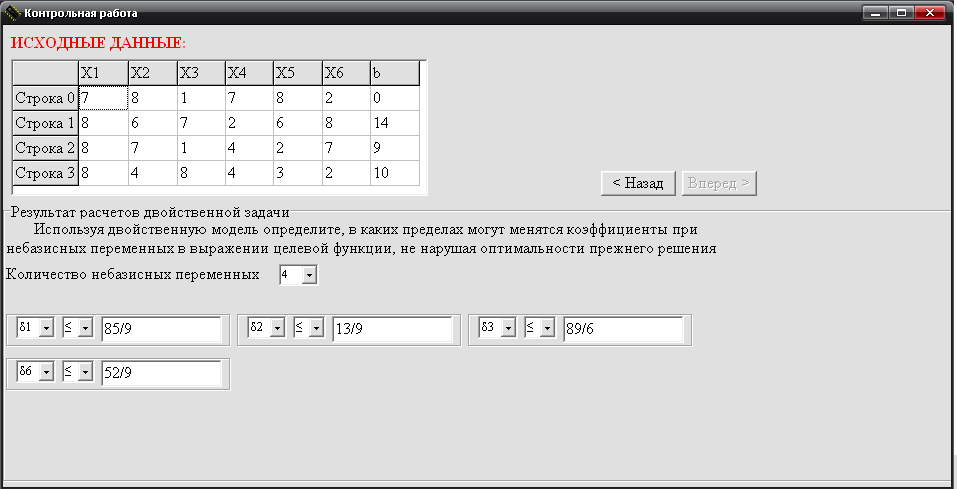This screenshot has height=489, width=957.
Task: Select the X5 column header
Action: 298,73
